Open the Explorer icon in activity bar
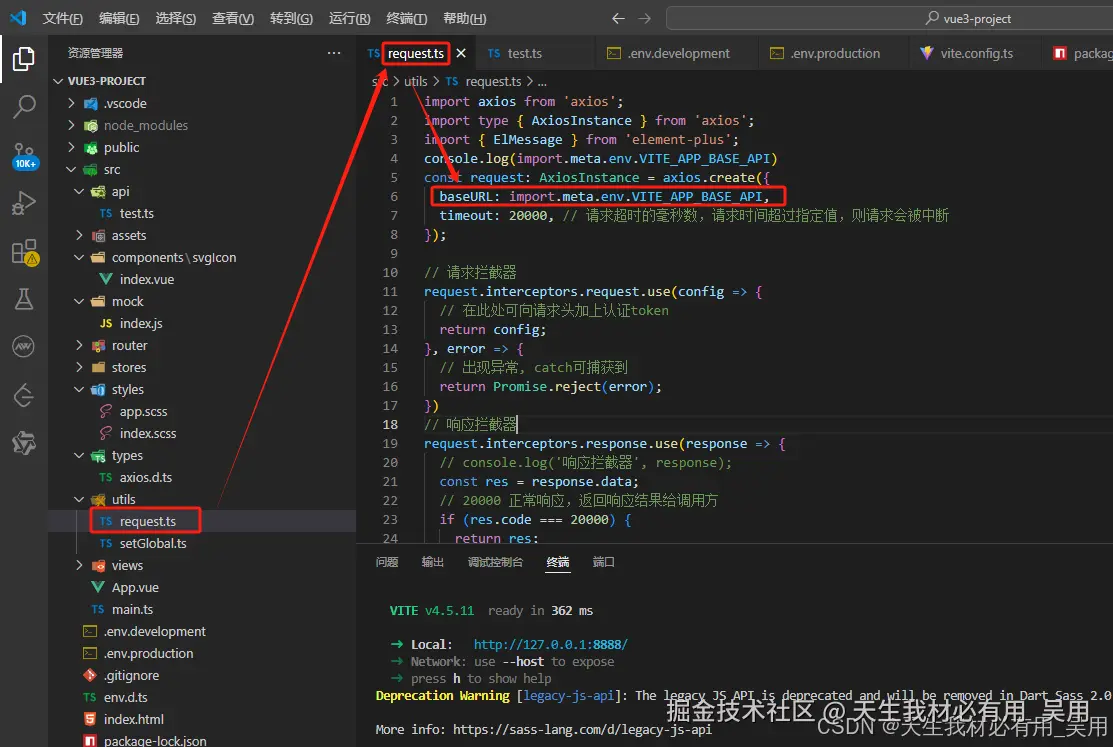 [24, 60]
